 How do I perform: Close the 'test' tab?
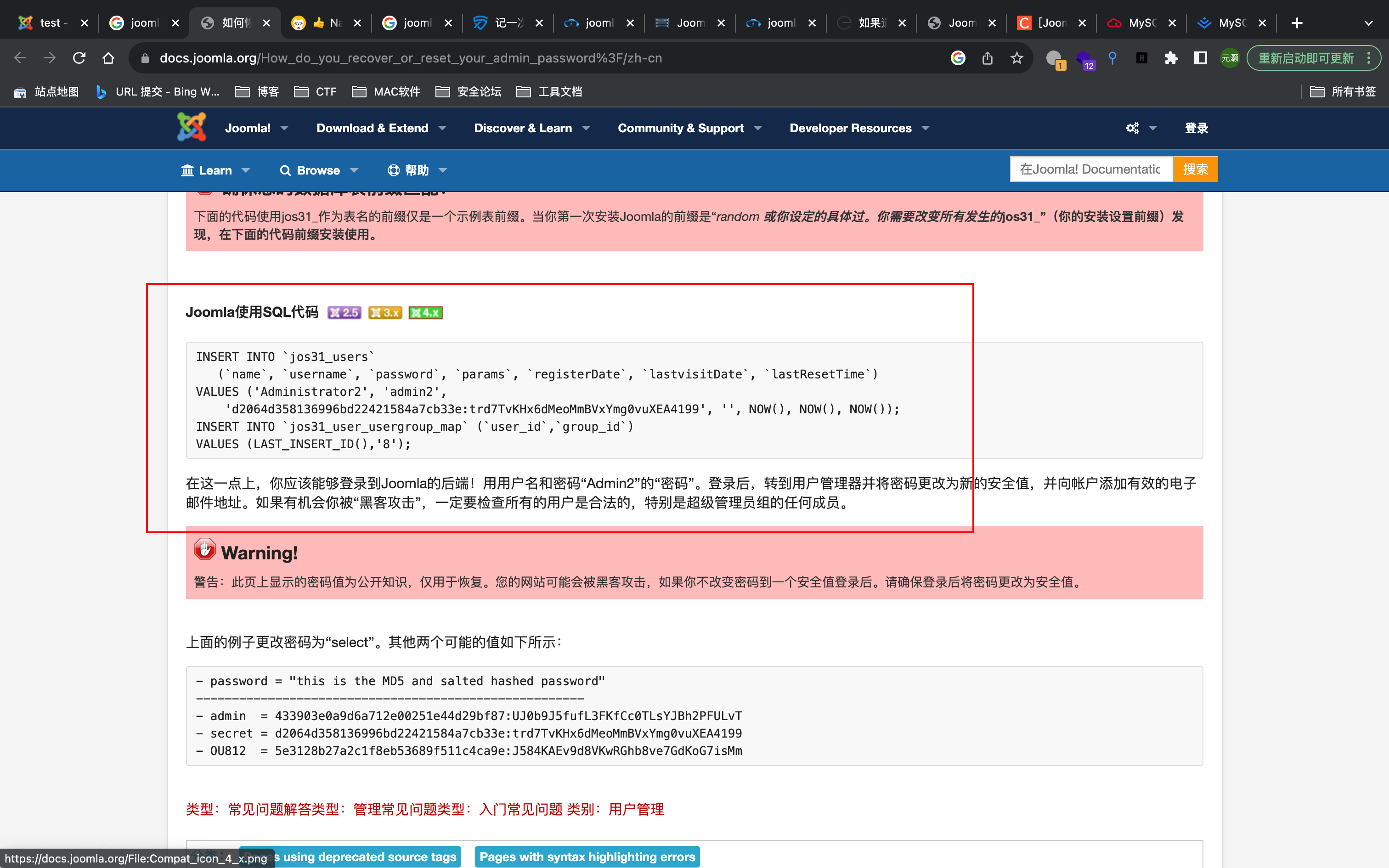point(85,23)
